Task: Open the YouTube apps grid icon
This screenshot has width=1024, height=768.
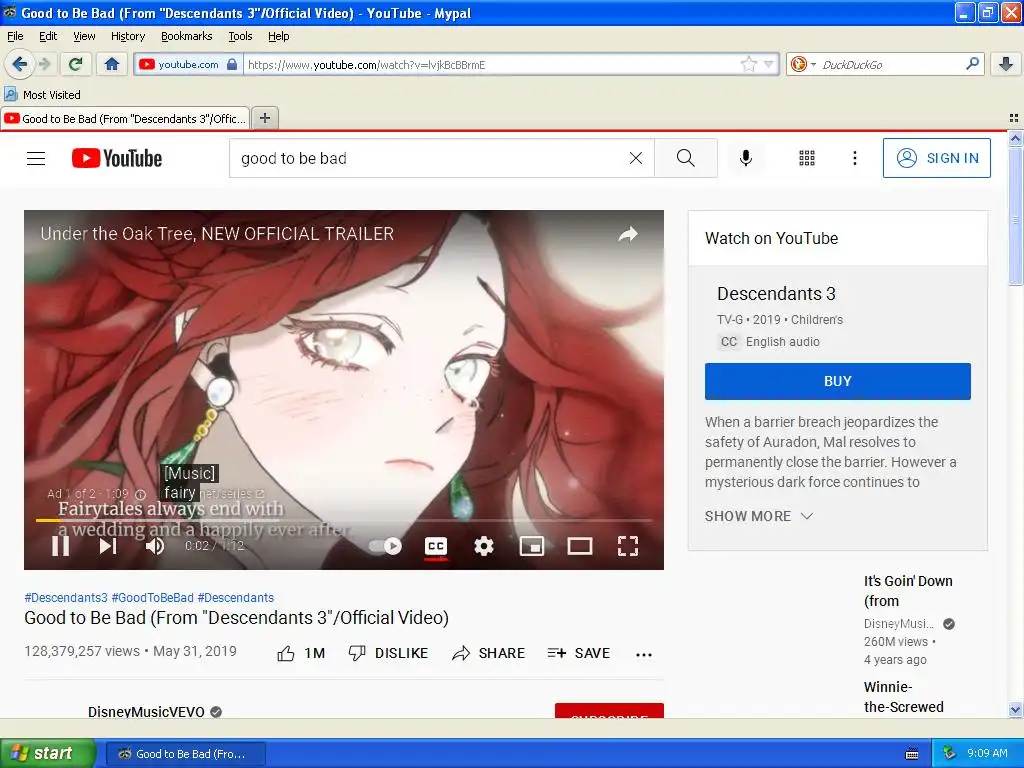Action: (x=807, y=158)
